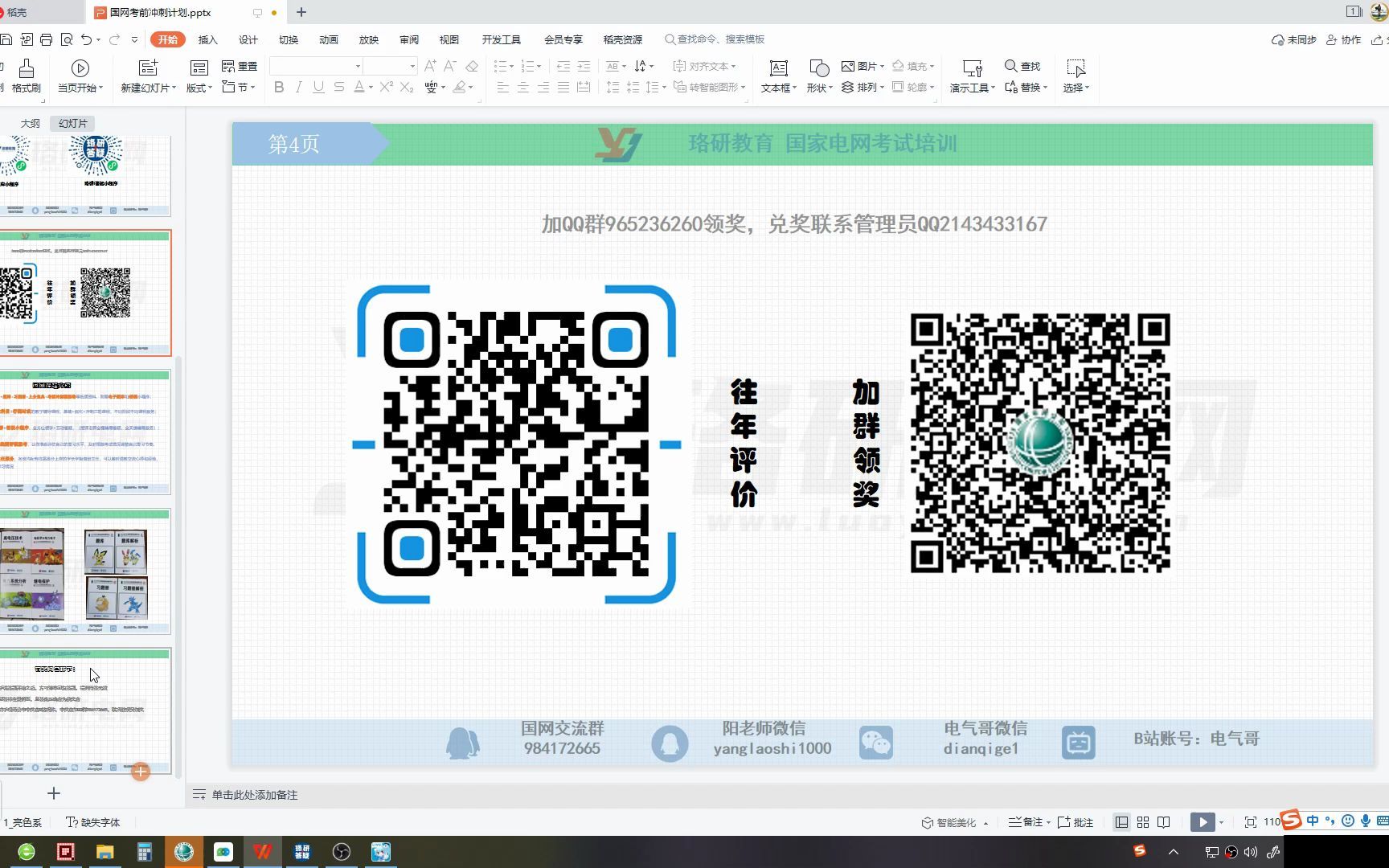The width and height of the screenshot is (1389, 868).
Task: Justify paragraph text
Action: tap(563, 87)
